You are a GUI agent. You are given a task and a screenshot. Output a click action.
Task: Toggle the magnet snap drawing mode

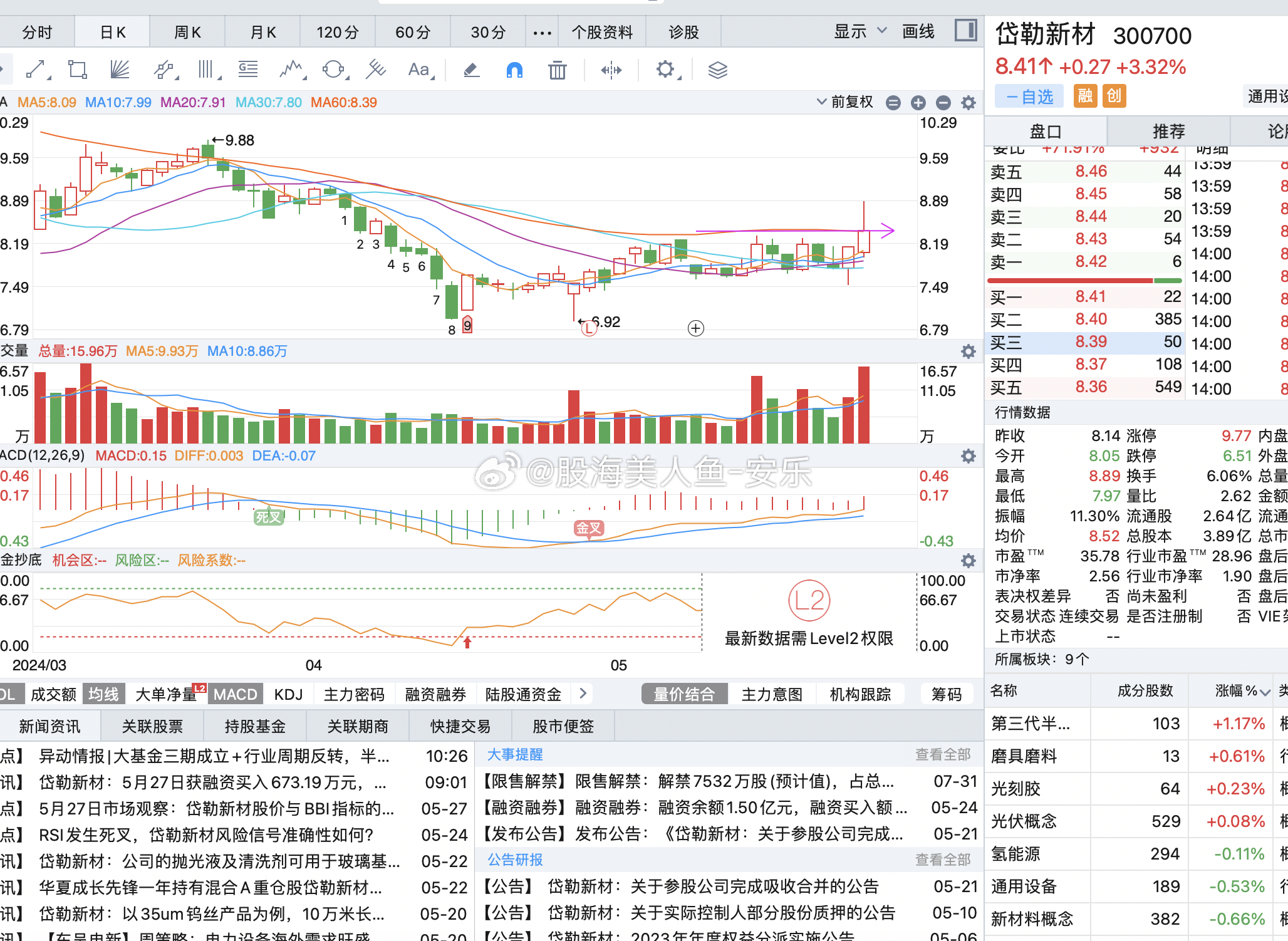[514, 70]
